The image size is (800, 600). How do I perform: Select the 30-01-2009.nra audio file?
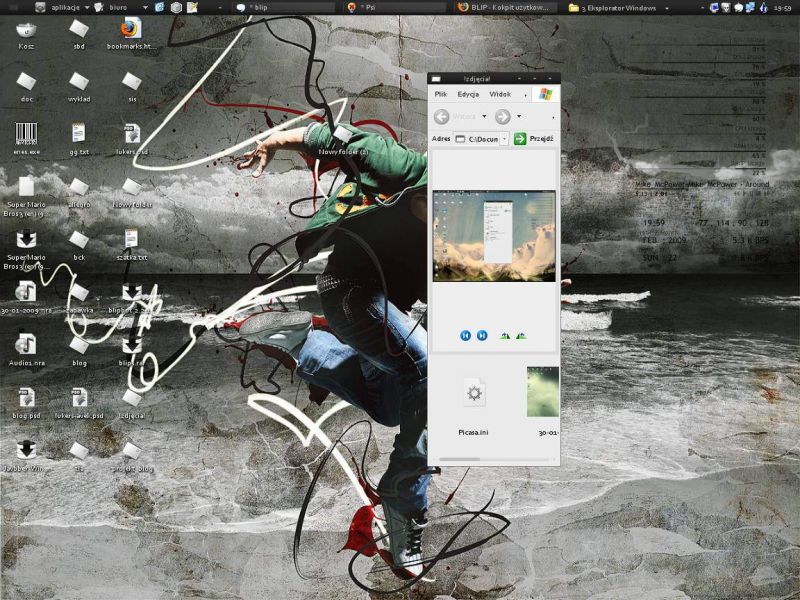pyautogui.click(x=26, y=291)
